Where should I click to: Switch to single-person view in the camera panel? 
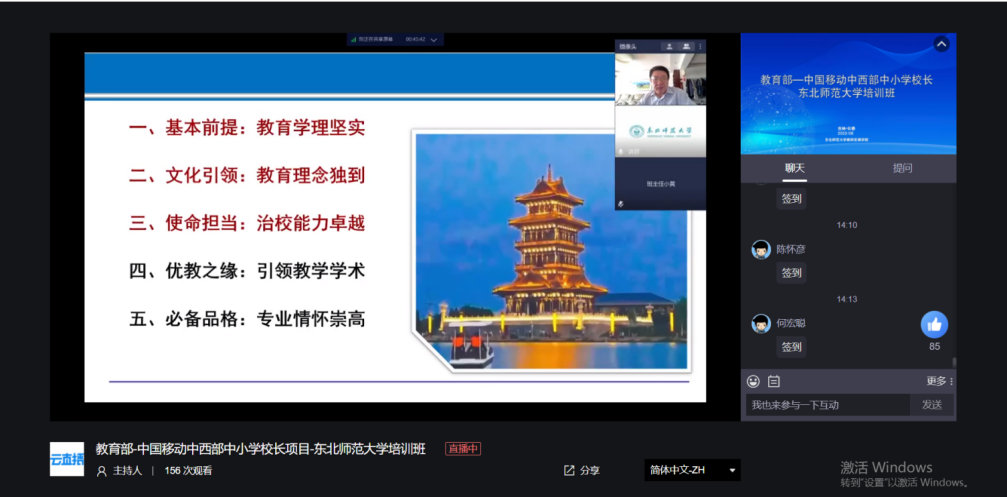670,46
